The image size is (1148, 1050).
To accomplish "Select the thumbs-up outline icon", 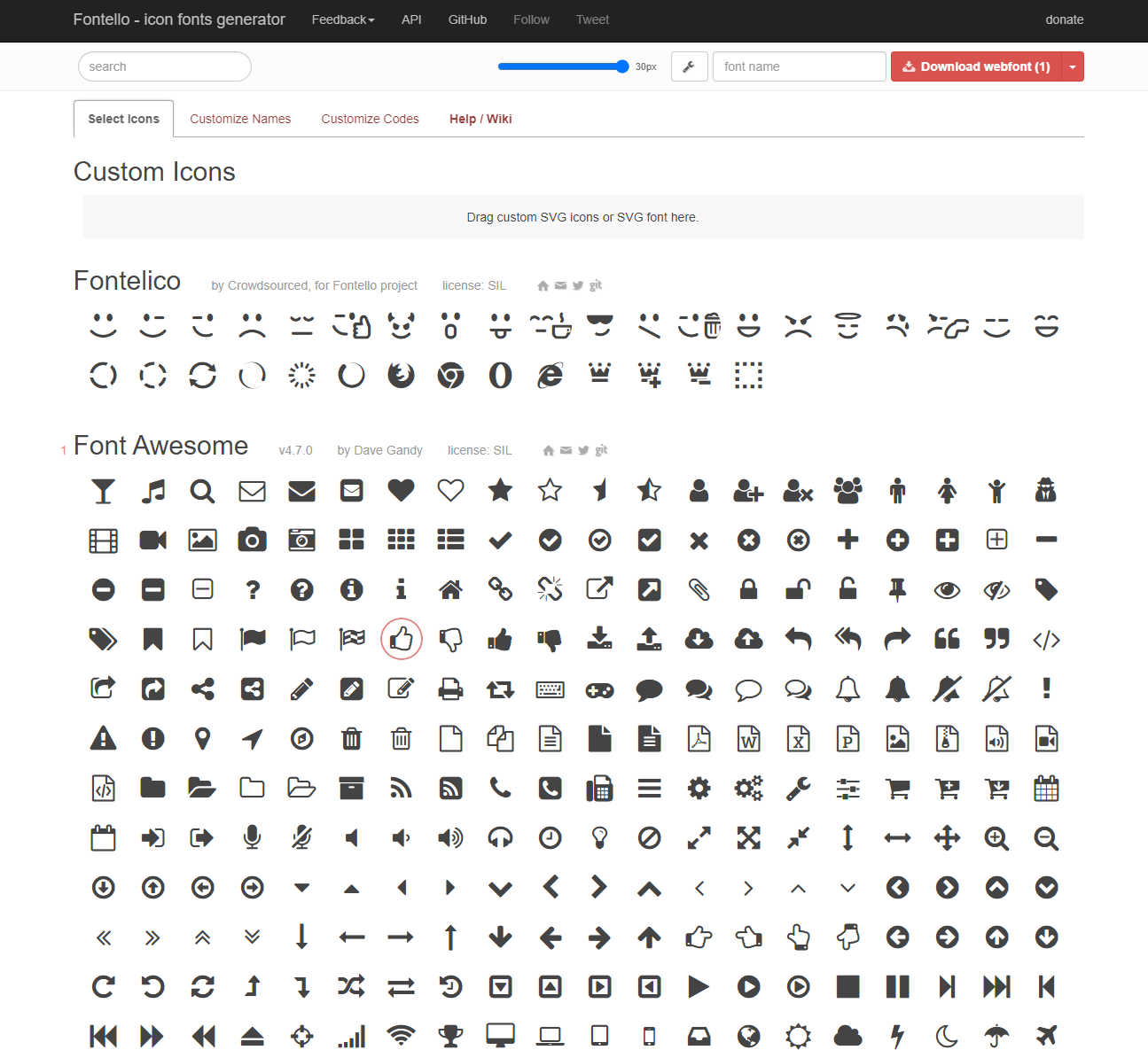I will click(x=402, y=639).
